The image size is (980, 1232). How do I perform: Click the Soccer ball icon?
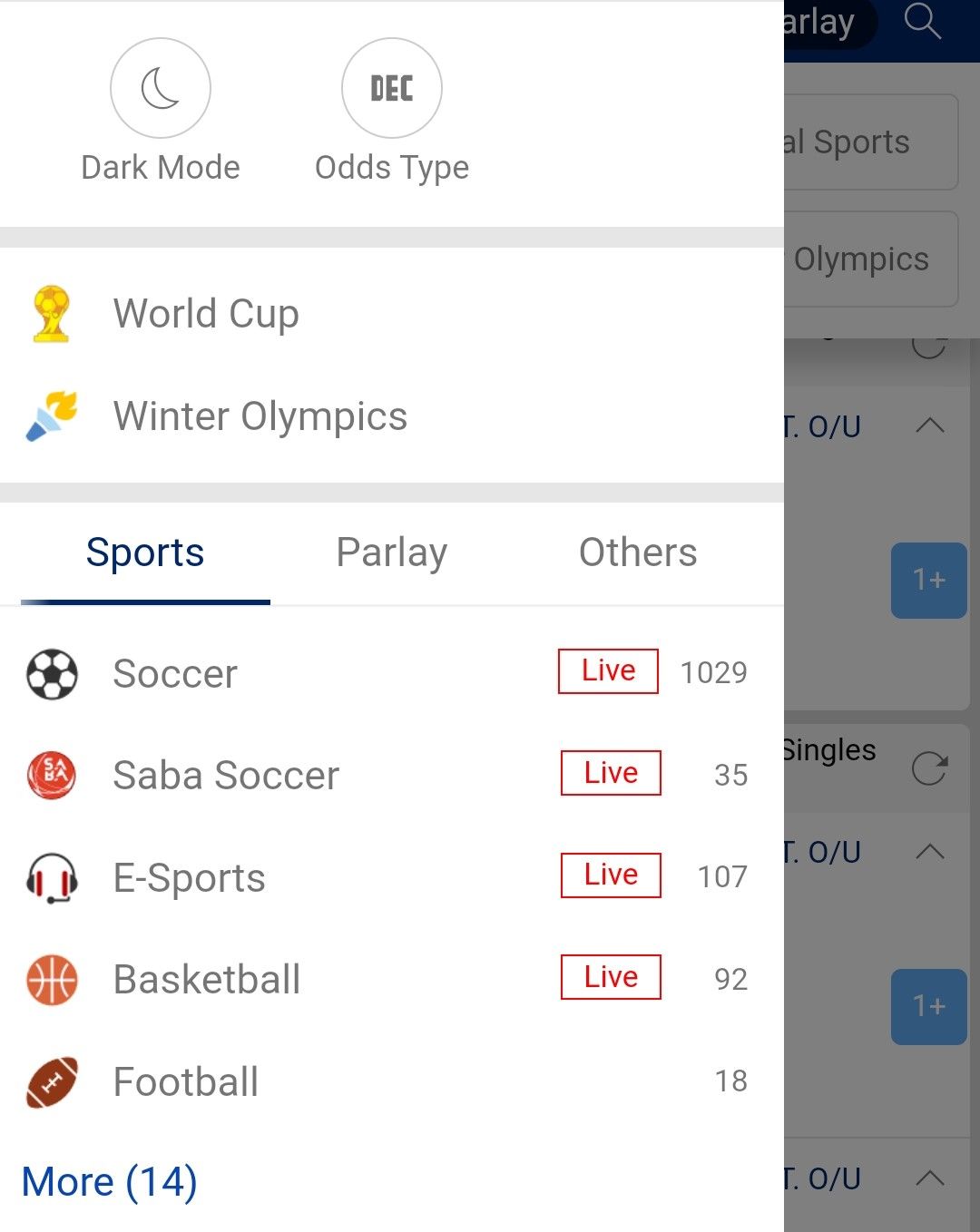pos(52,674)
